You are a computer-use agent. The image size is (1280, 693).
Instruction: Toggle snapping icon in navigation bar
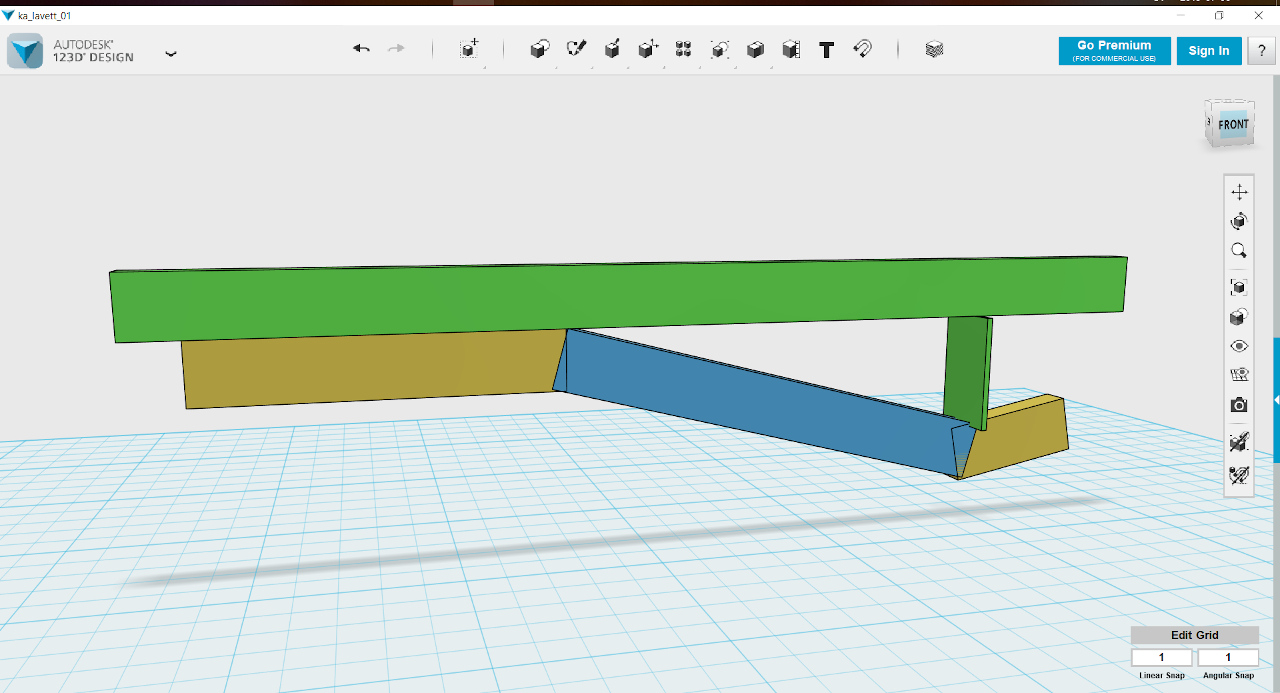[x=1239, y=442]
